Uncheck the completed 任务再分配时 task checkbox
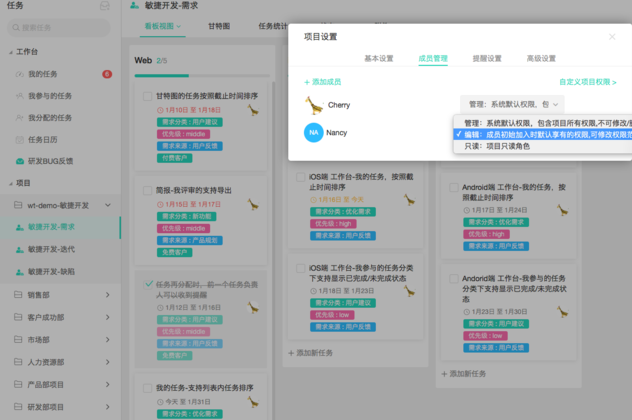The height and width of the screenshot is (420, 632). (148, 284)
